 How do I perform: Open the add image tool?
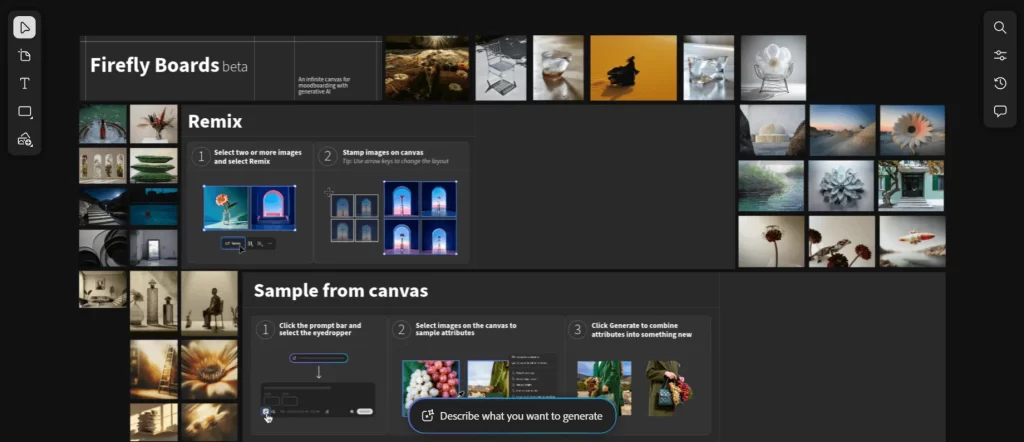(25, 140)
